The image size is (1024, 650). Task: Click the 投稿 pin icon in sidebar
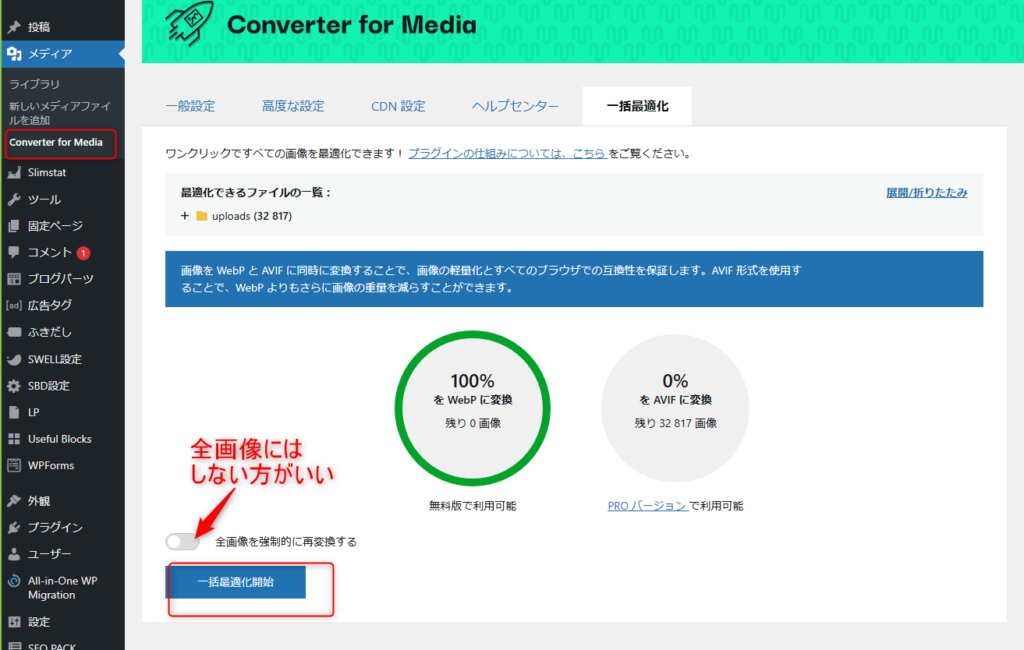coord(14,27)
